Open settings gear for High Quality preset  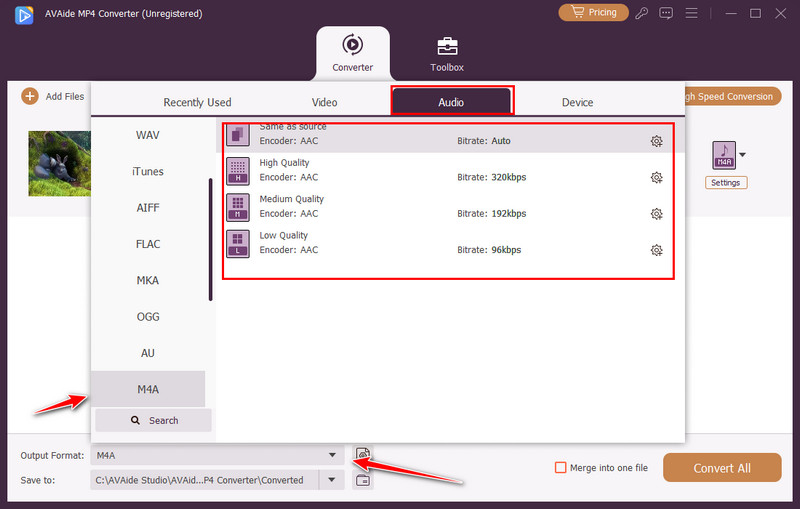point(656,178)
